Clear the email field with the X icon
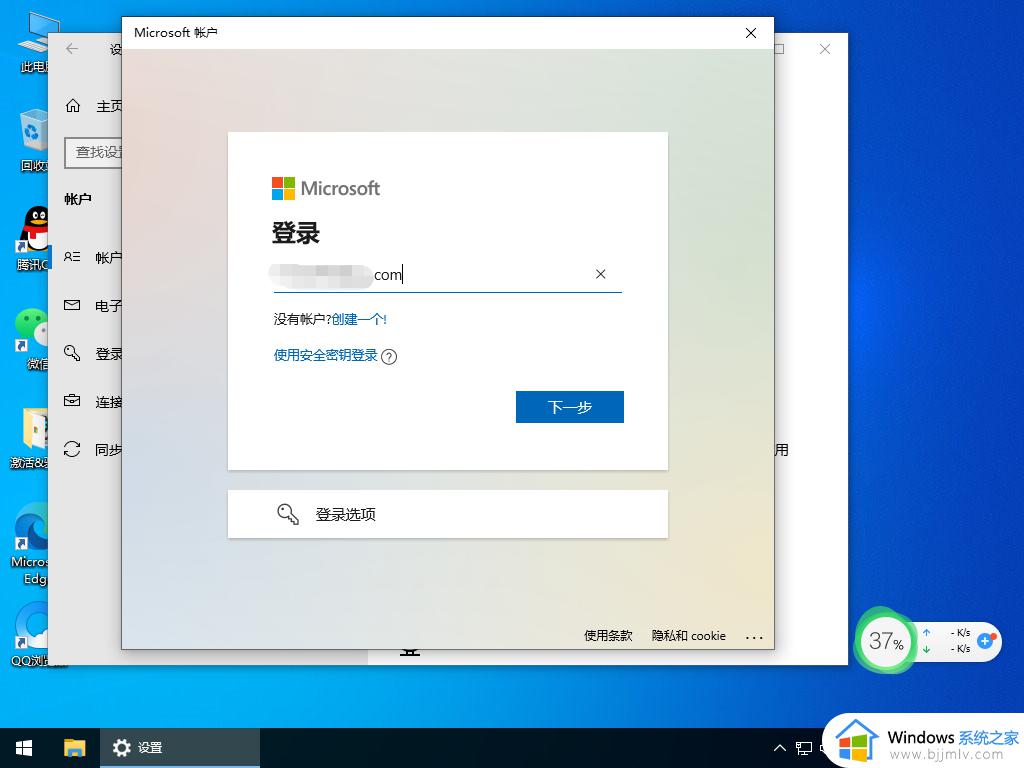 tap(600, 274)
